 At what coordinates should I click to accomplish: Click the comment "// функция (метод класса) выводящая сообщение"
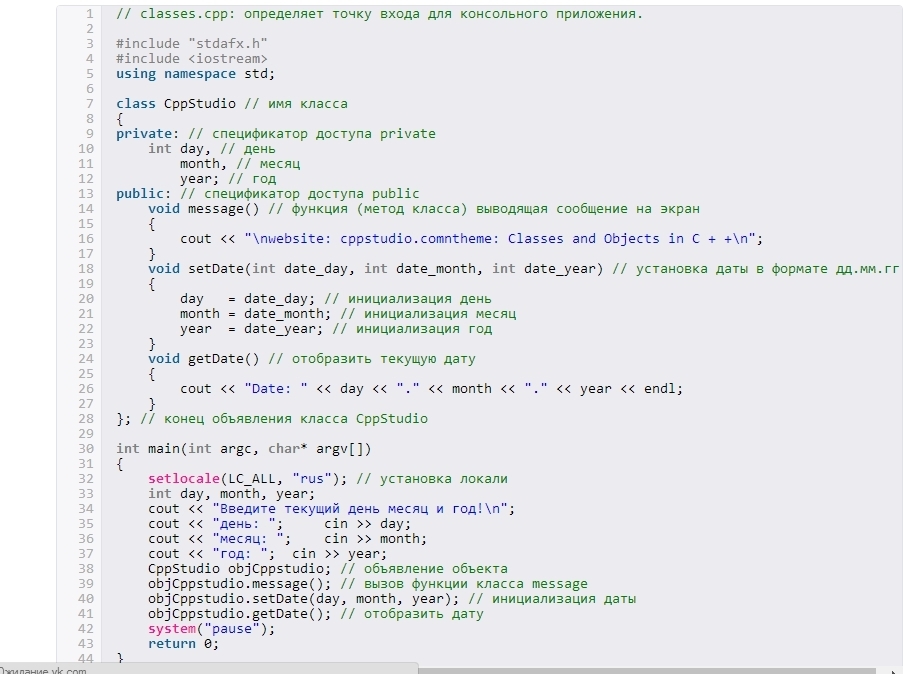(448, 209)
